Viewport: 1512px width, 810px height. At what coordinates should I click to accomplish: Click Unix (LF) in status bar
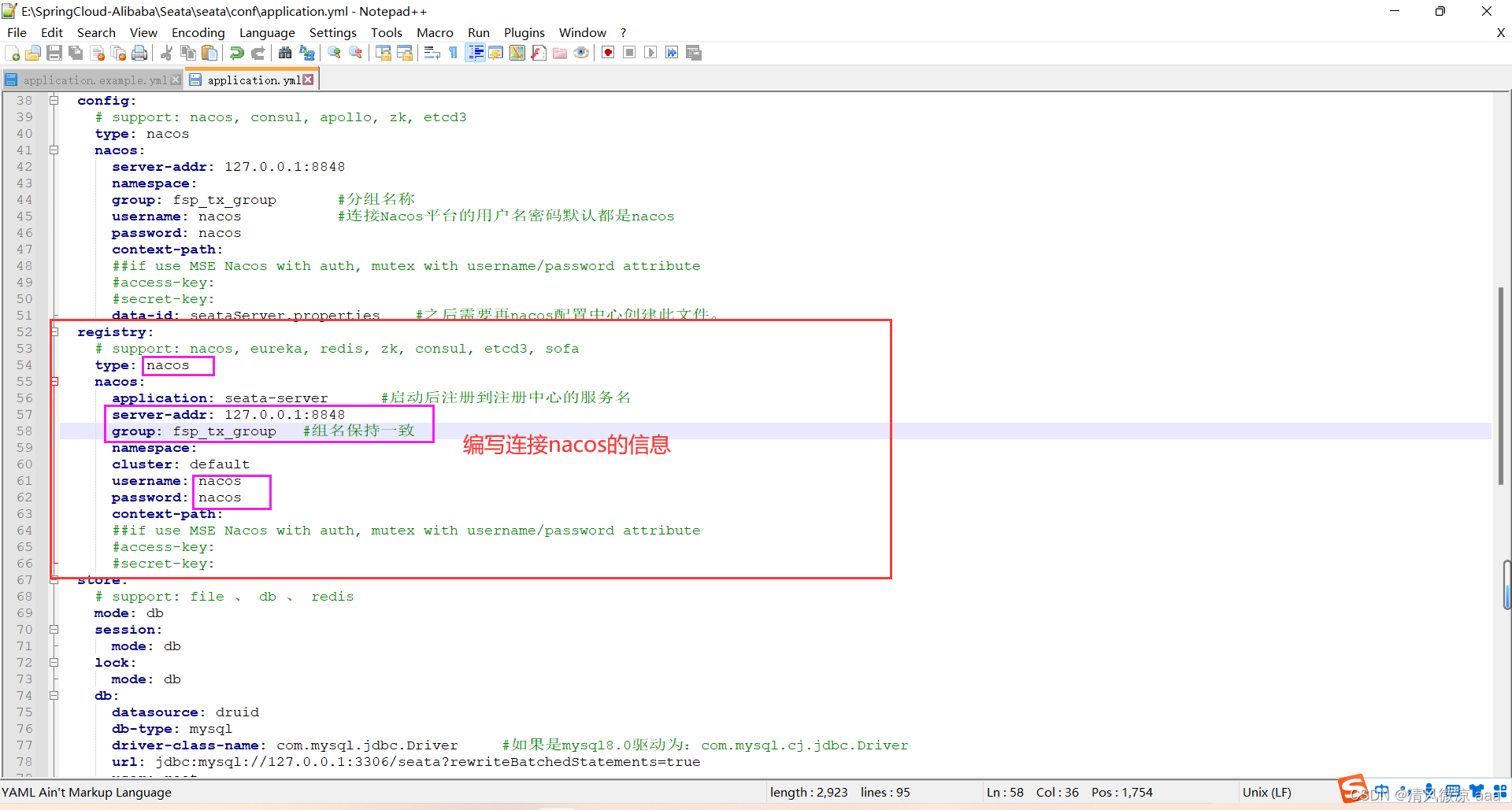1266,792
